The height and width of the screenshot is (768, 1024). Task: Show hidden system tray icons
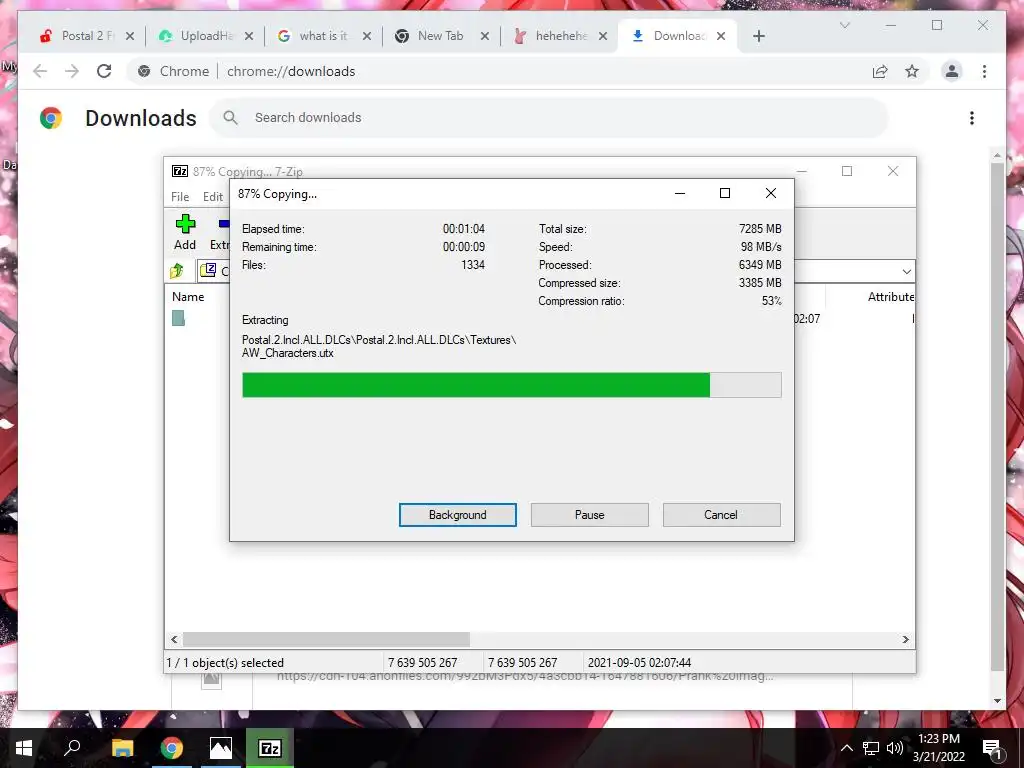pyautogui.click(x=846, y=748)
